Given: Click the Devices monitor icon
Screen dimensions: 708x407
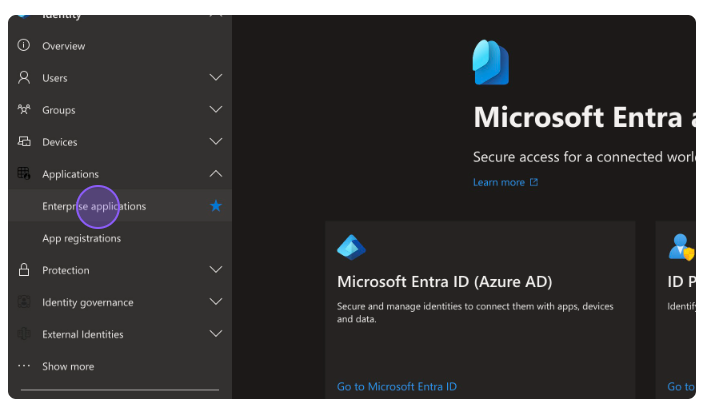Looking at the screenshot, I should (x=24, y=142).
